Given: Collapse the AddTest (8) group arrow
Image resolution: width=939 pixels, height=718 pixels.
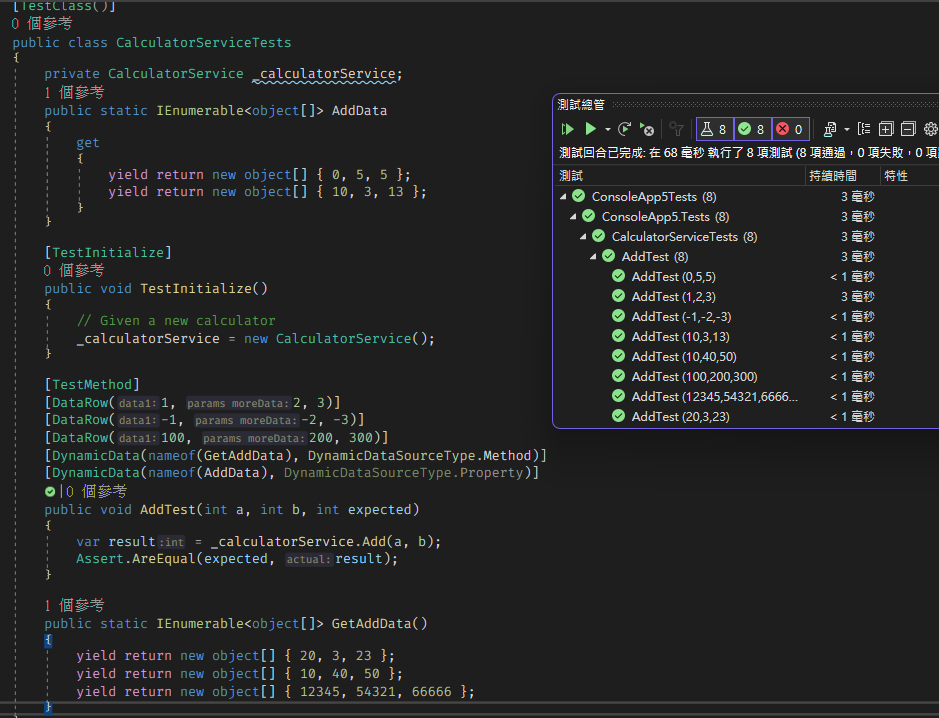Looking at the screenshot, I should click(594, 257).
